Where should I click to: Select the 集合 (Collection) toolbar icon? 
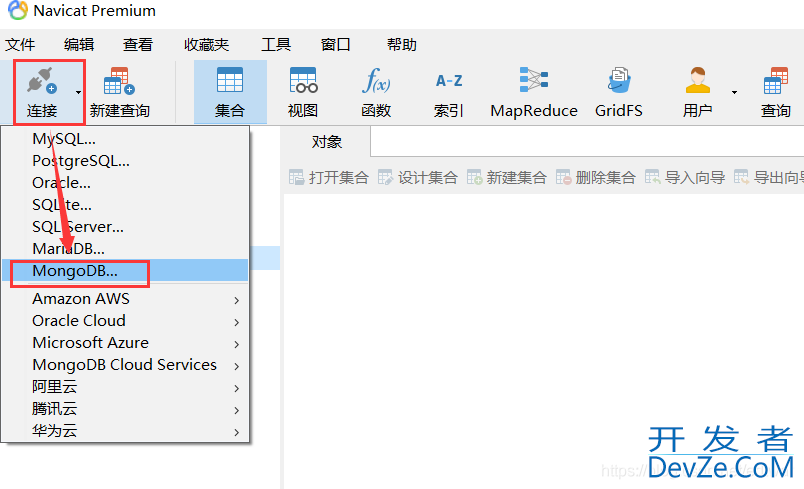tap(230, 82)
